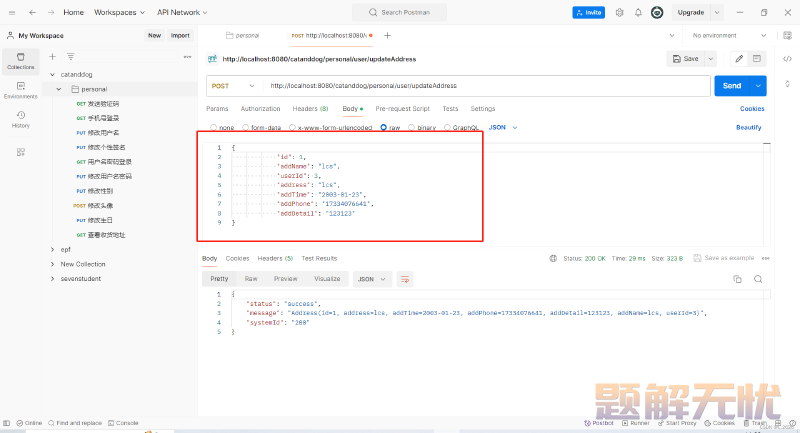The height and width of the screenshot is (433, 800).
Task: Open environment quick look icon
Action: click(x=787, y=35)
